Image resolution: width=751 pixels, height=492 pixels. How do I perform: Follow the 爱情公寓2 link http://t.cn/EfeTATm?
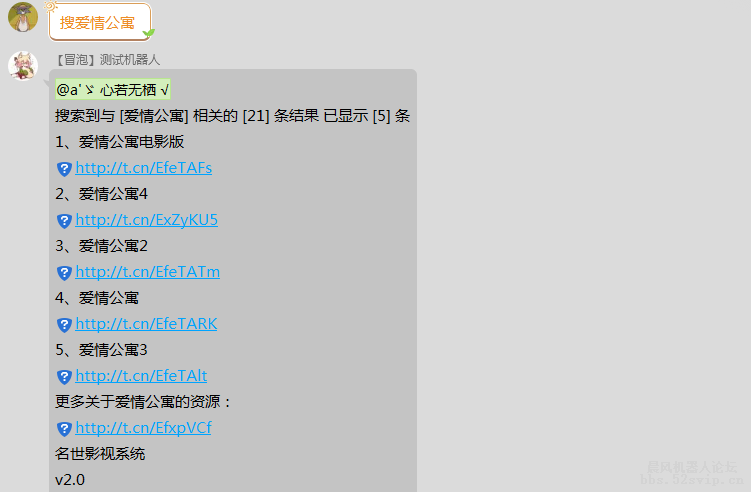click(x=148, y=272)
